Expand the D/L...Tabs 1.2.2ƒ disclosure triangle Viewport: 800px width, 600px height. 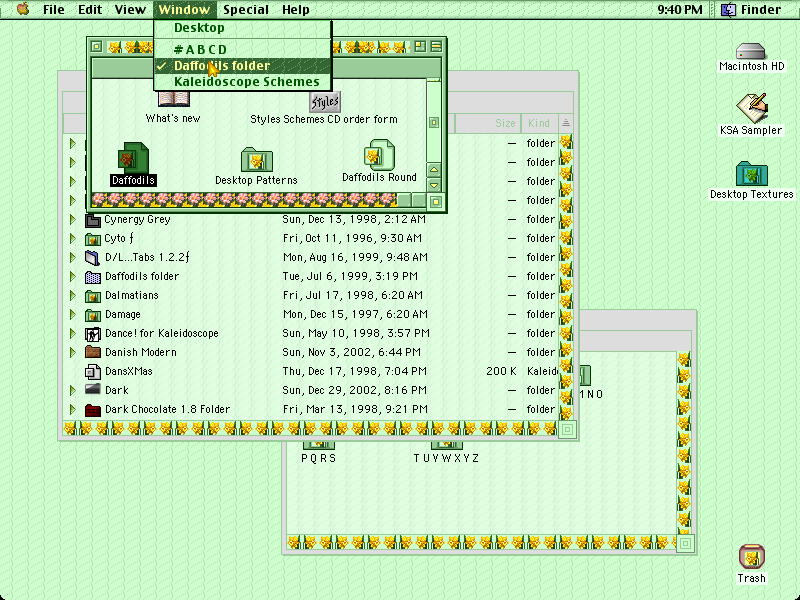click(72, 258)
